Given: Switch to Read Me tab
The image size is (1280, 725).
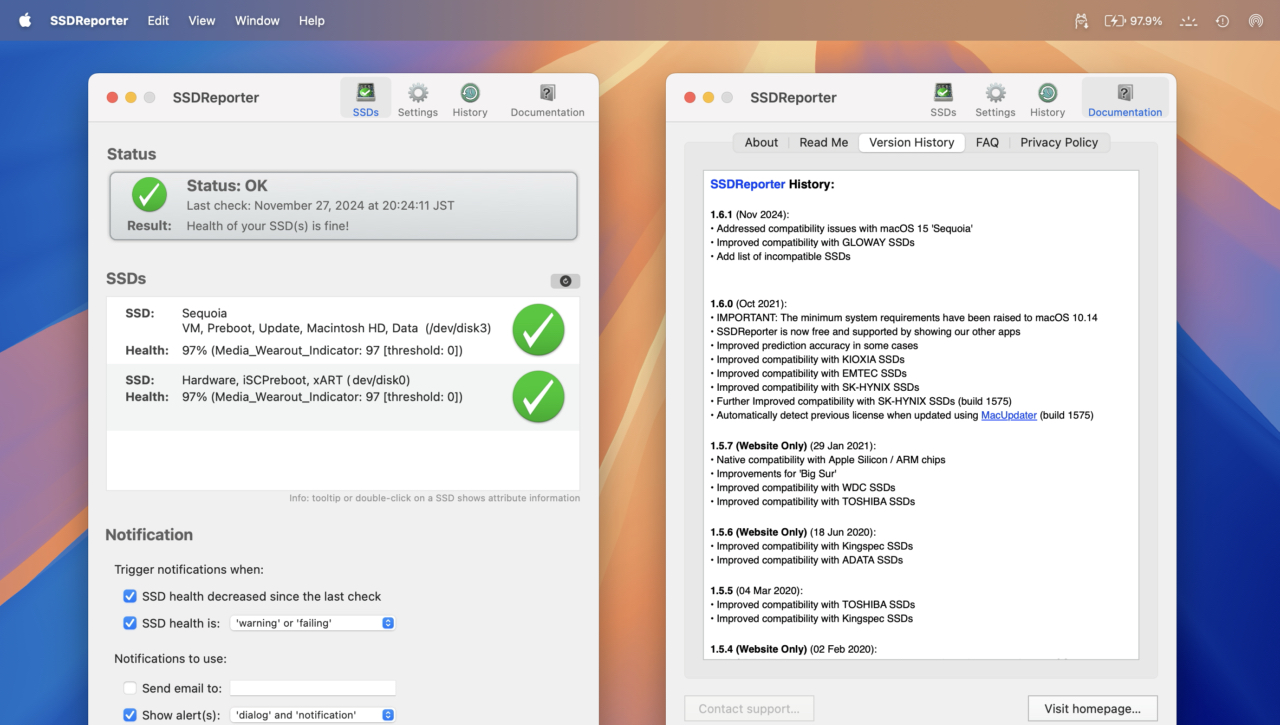Looking at the screenshot, I should [x=823, y=142].
